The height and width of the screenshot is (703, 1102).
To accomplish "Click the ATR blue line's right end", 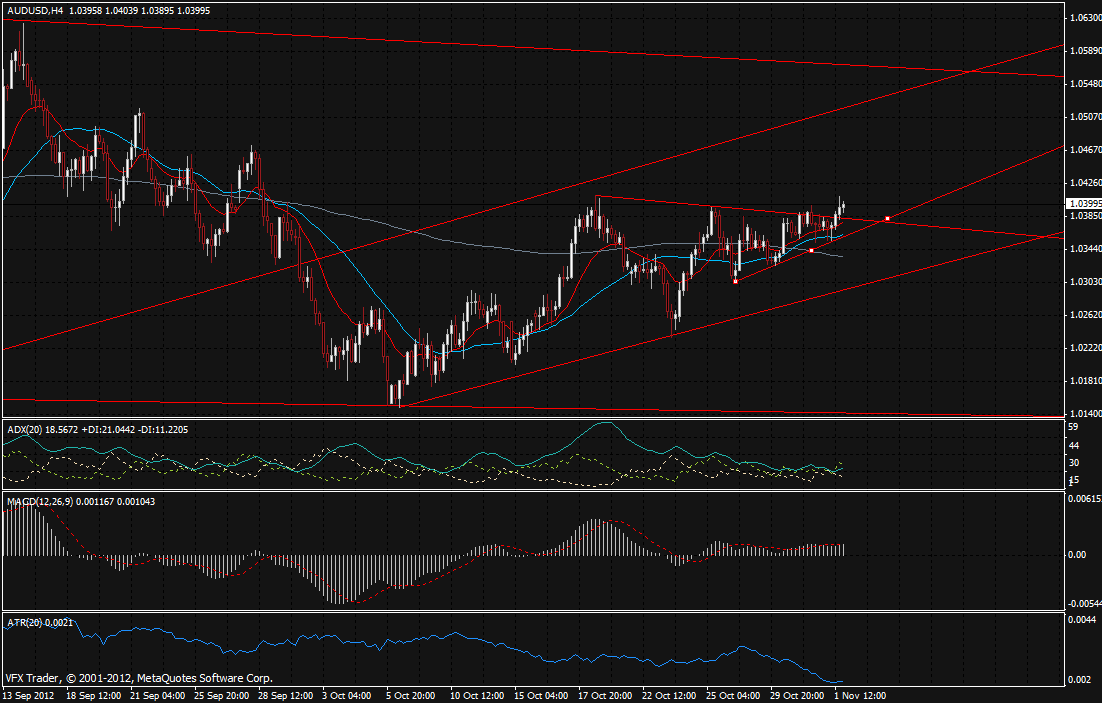I will [843, 681].
